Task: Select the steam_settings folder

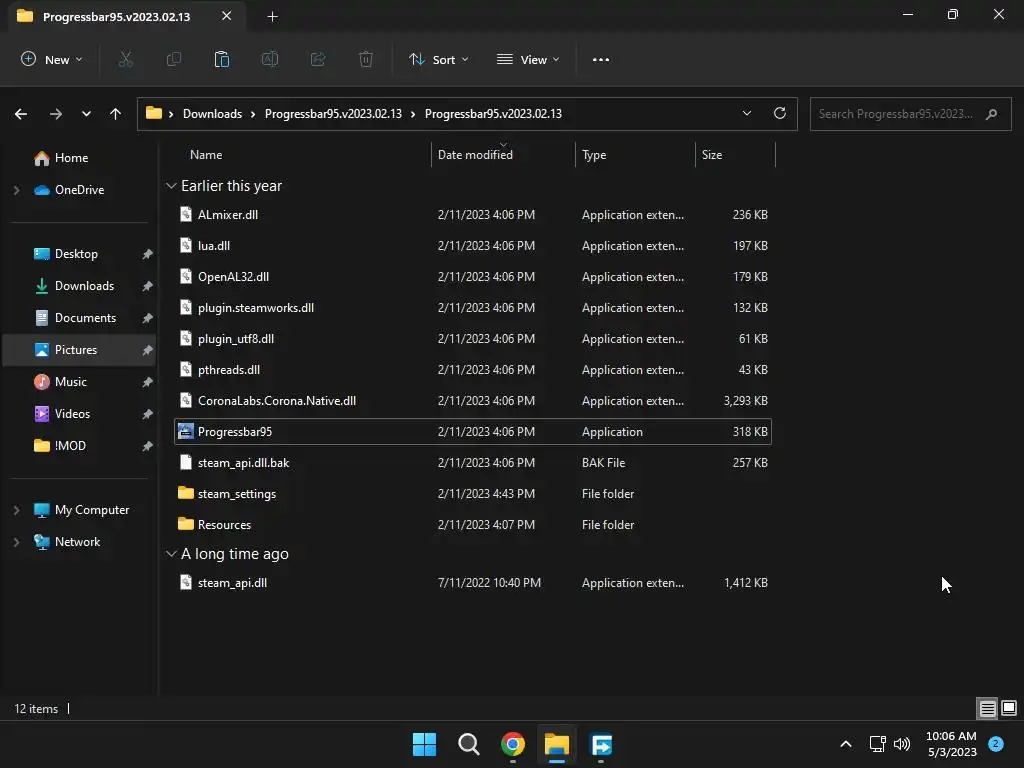Action: click(x=236, y=494)
